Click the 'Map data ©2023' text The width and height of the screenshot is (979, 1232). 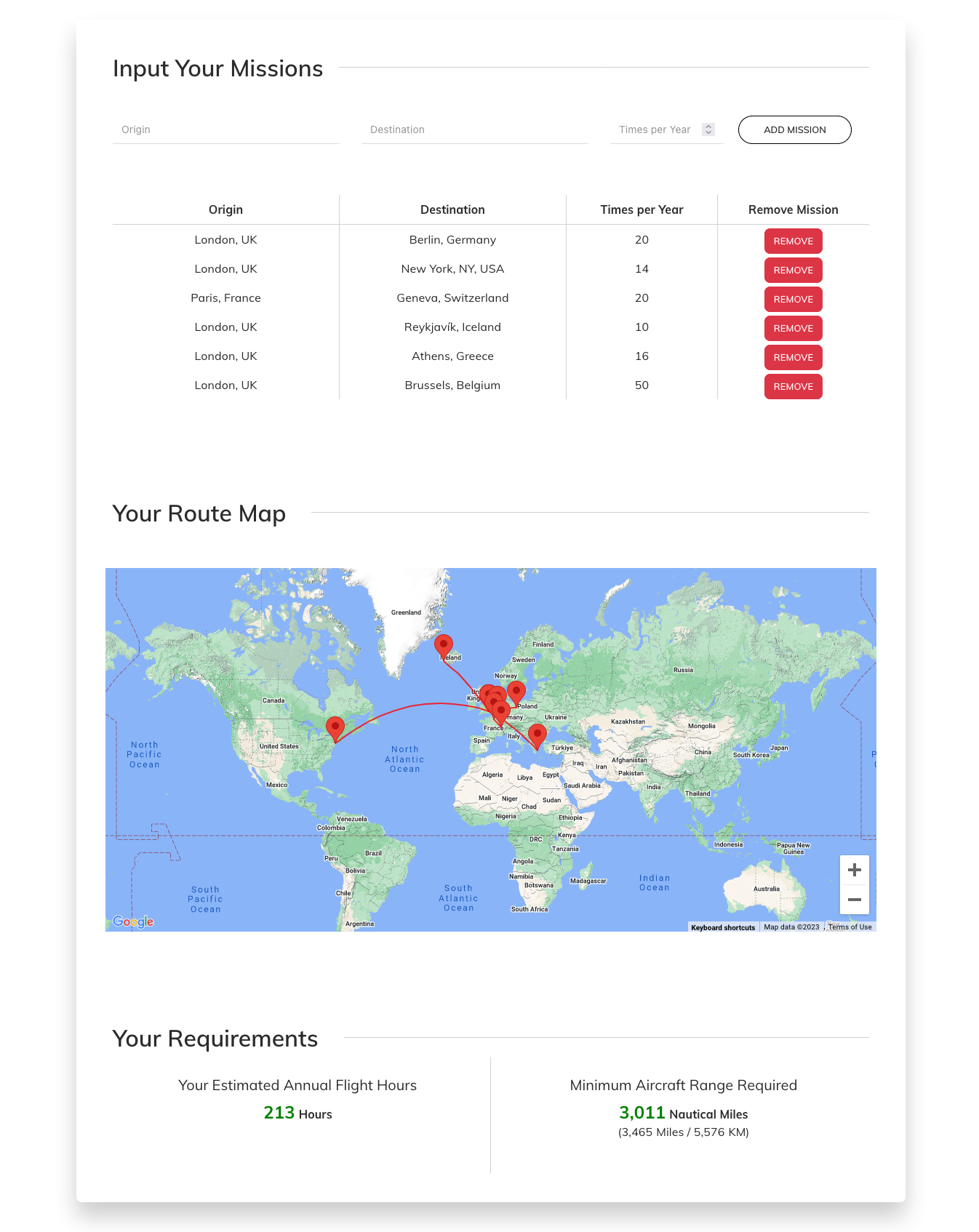[791, 927]
